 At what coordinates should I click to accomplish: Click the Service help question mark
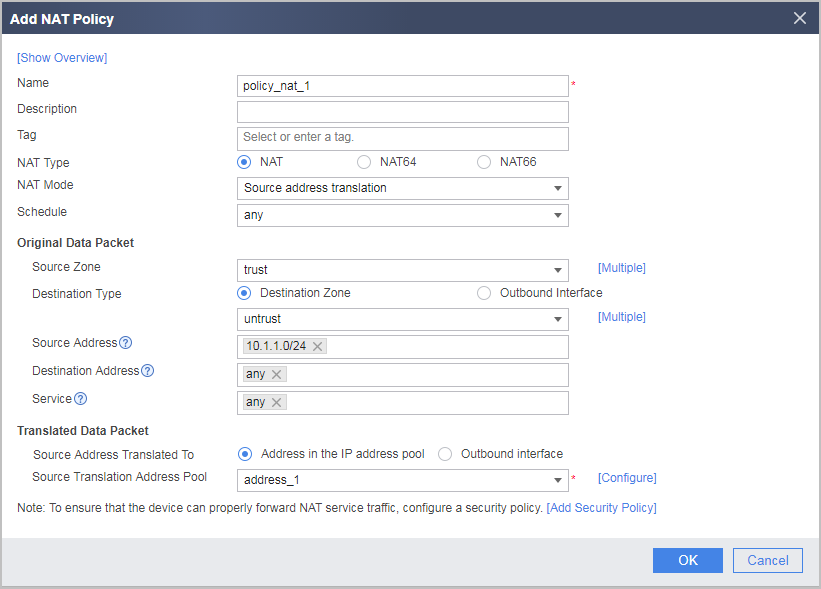pyautogui.click(x=81, y=399)
